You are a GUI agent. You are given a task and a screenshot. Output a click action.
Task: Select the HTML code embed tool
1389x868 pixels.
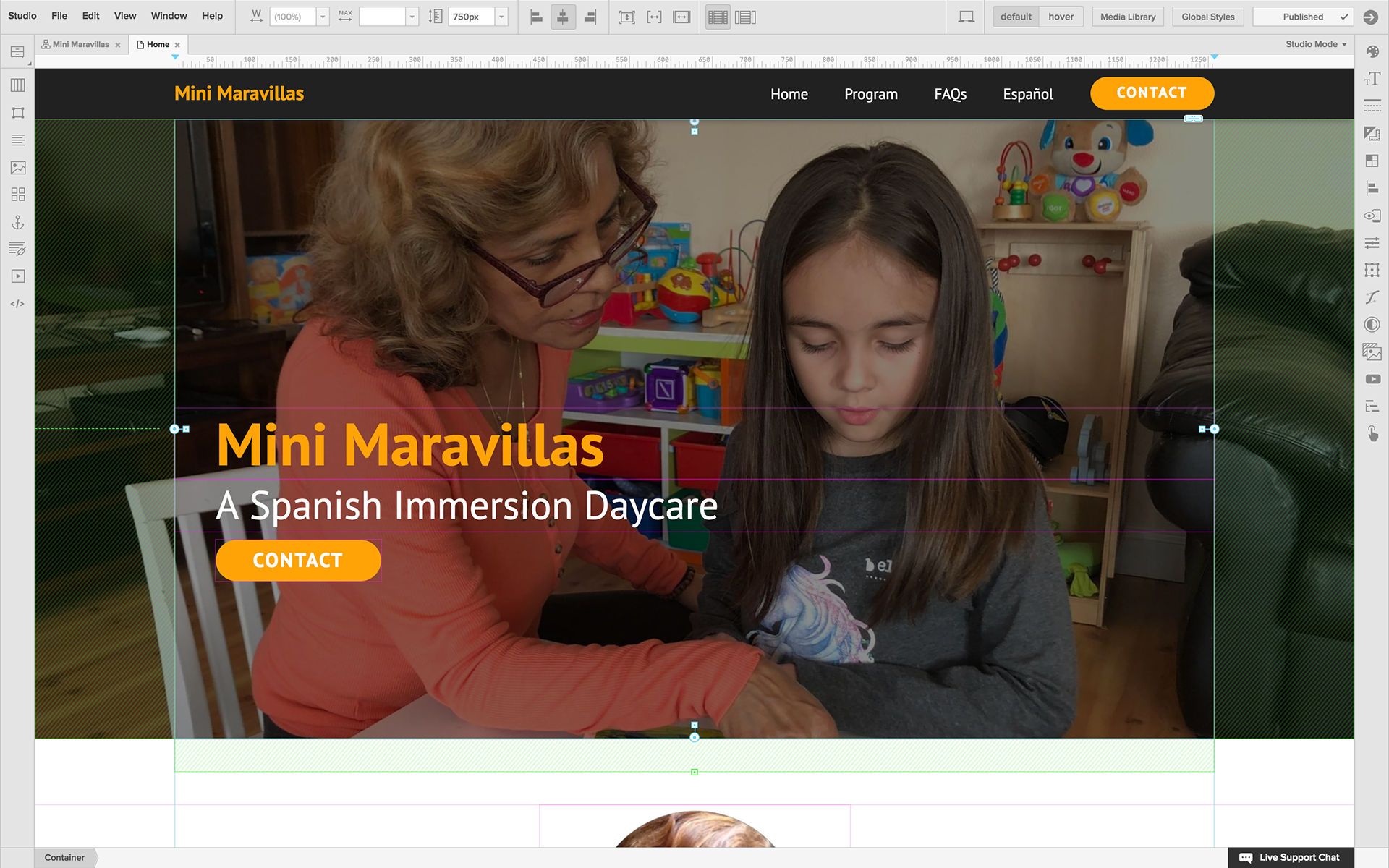[x=18, y=304]
